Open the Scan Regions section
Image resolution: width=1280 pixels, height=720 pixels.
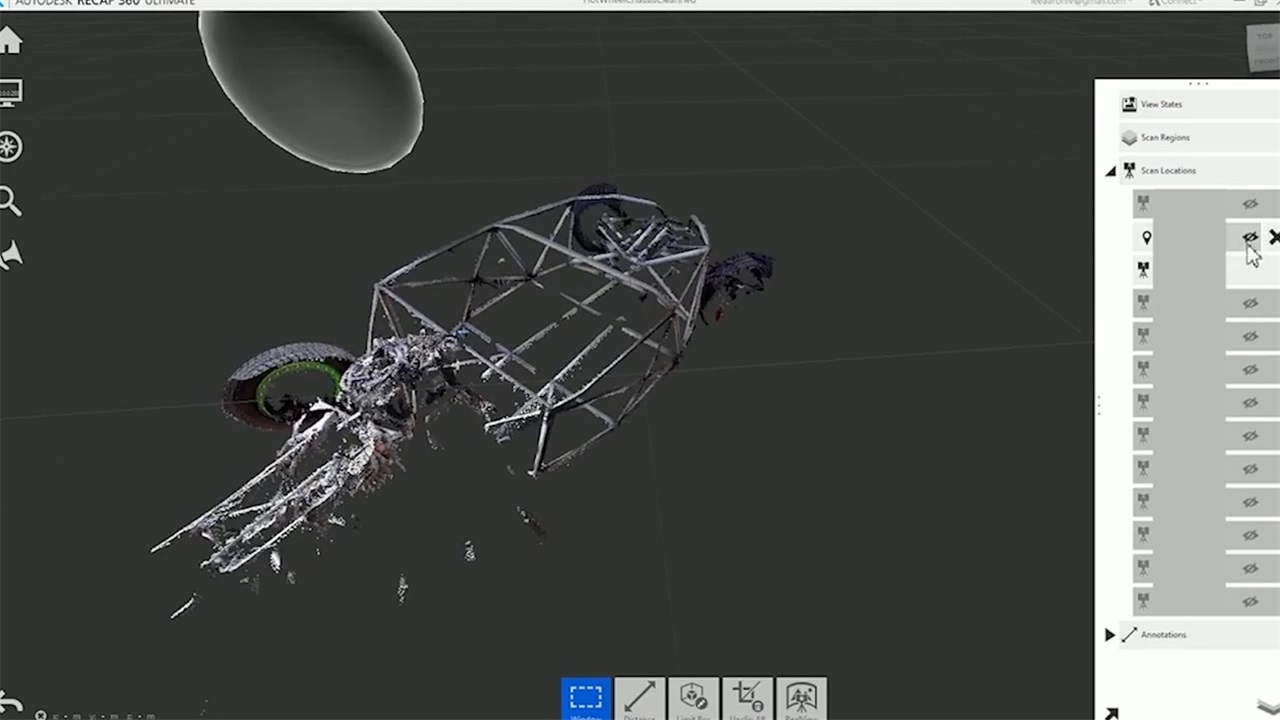(1199, 137)
